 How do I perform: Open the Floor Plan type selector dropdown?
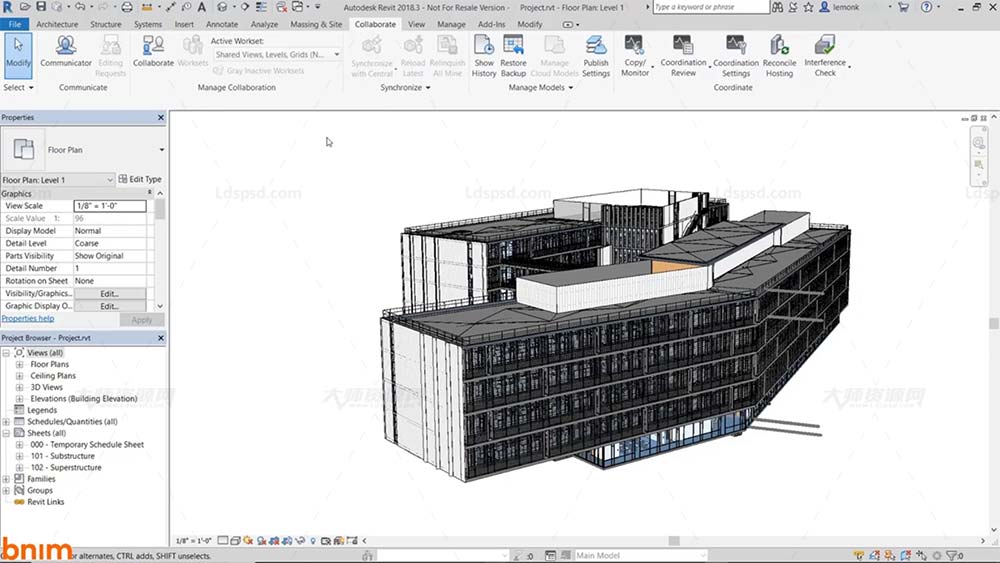point(161,150)
